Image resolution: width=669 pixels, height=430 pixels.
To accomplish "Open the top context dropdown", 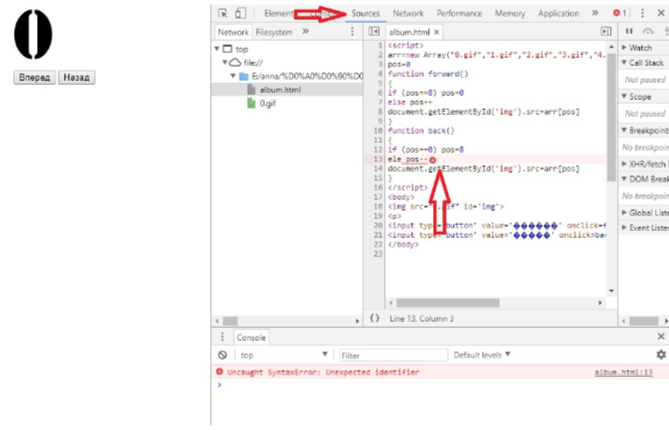I will (x=284, y=355).
